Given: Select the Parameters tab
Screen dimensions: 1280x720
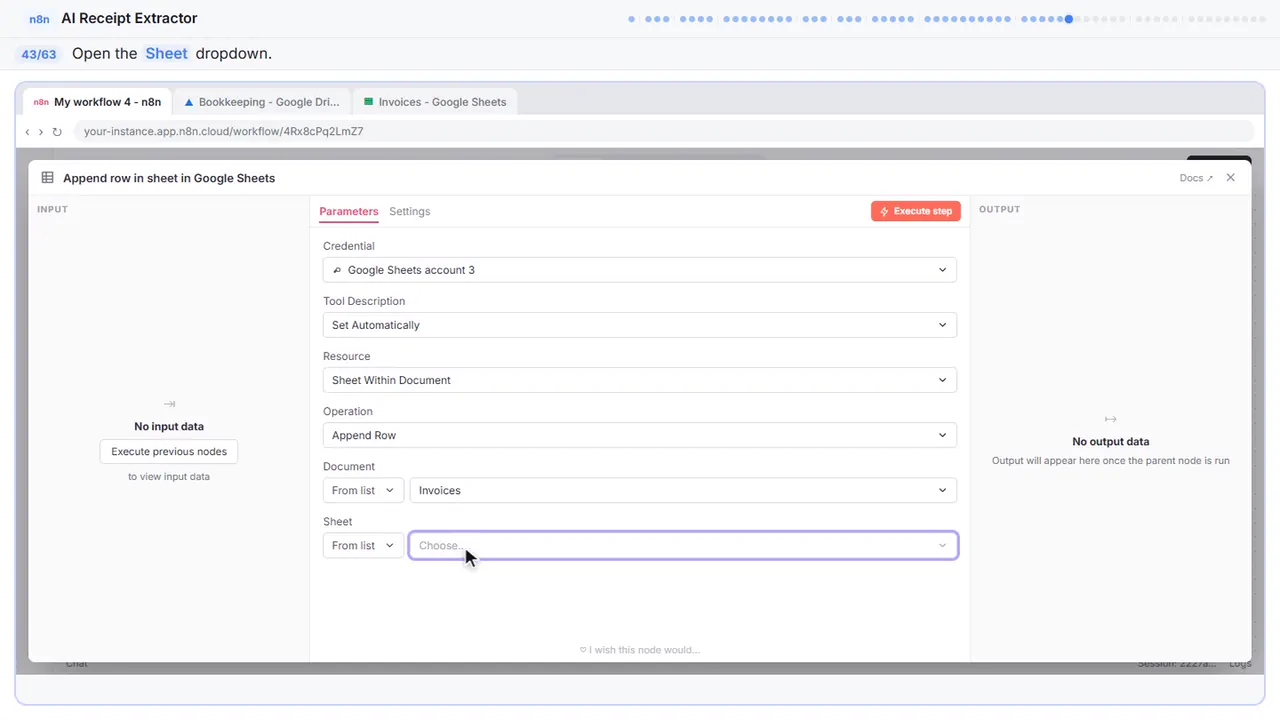Looking at the screenshot, I should [x=349, y=211].
